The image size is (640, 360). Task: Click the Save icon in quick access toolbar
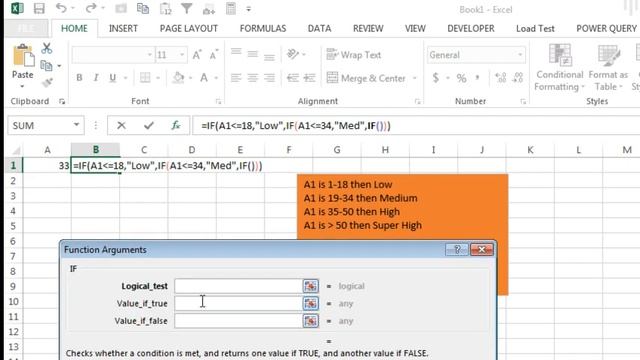coord(39,9)
